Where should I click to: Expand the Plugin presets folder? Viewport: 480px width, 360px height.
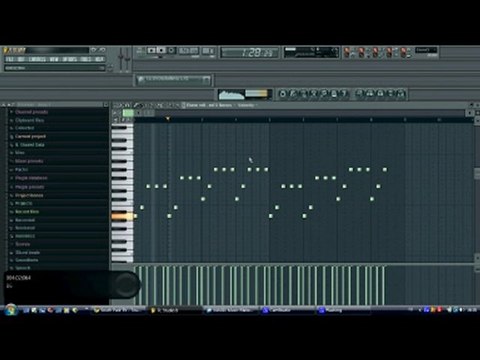(29, 187)
